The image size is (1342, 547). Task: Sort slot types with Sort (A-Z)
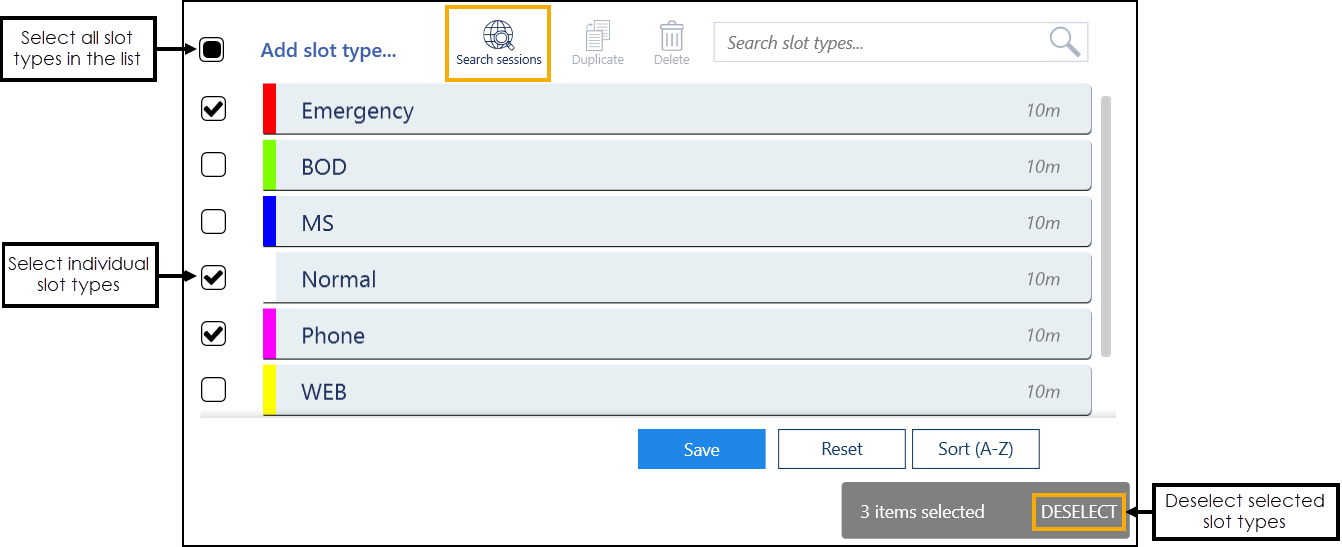coord(975,449)
